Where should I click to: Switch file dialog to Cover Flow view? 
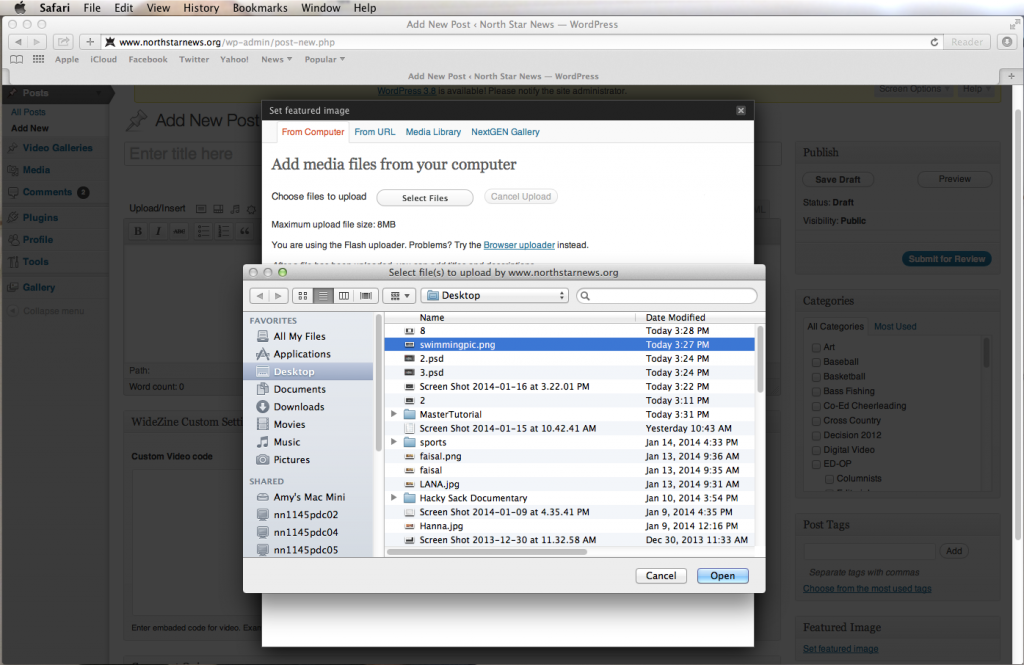coord(366,296)
